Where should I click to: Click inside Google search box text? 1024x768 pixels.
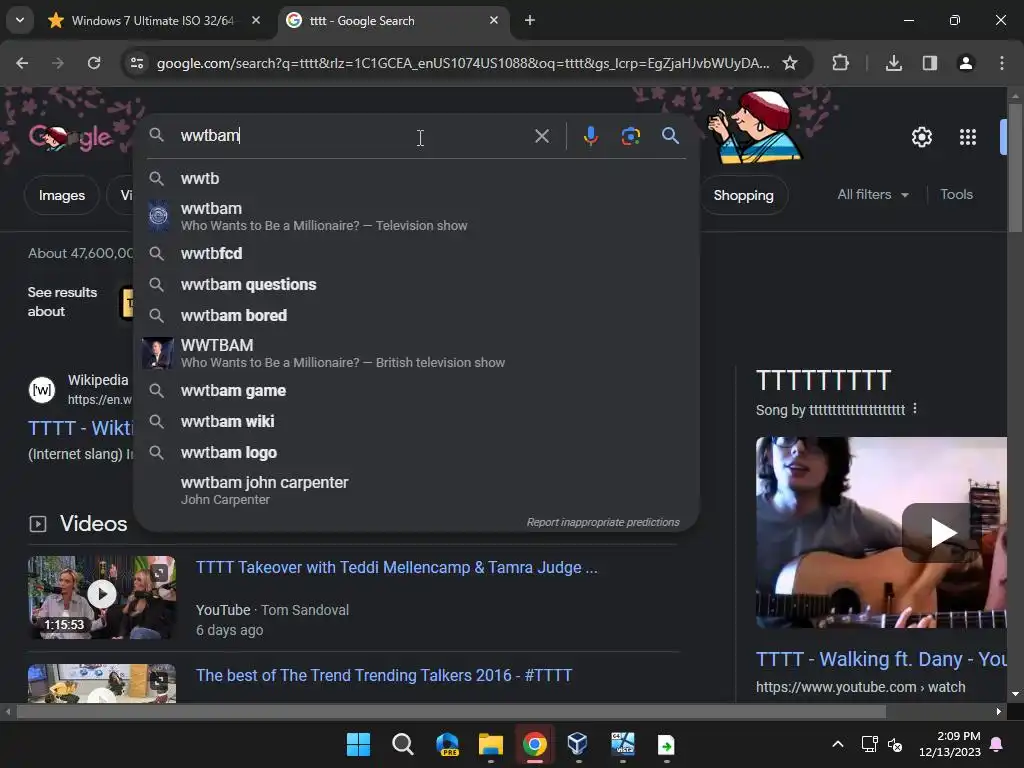point(352,136)
